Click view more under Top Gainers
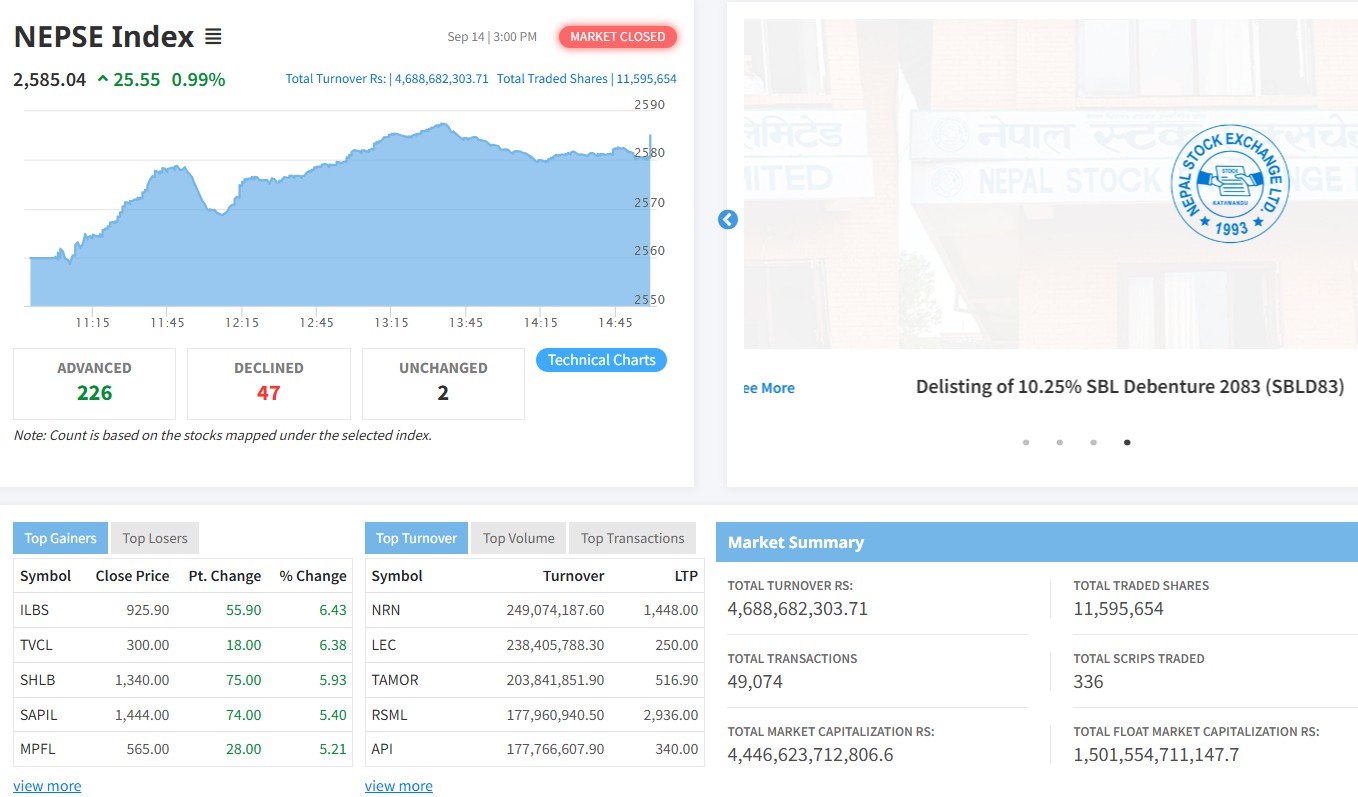The image size is (1358, 797). click(x=47, y=786)
